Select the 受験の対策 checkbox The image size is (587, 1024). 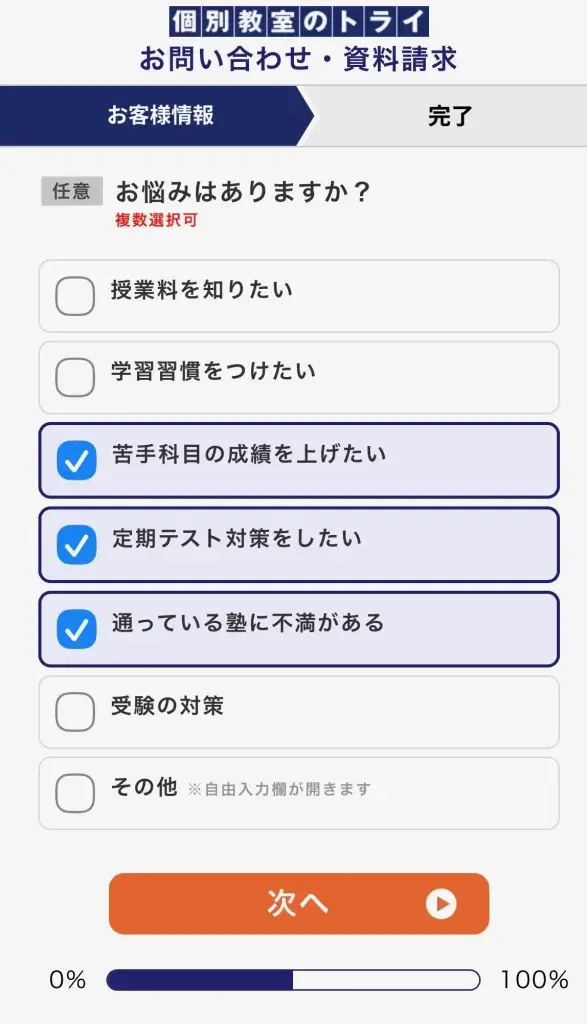[75, 711]
